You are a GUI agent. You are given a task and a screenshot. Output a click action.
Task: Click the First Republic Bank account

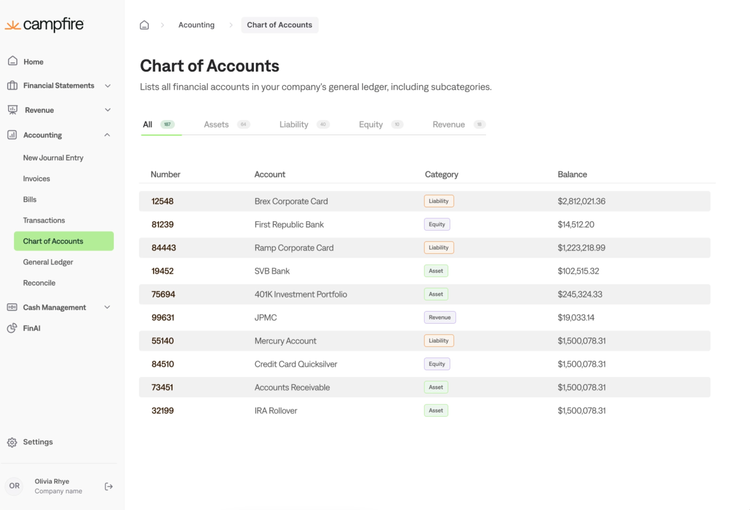point(289,225)
